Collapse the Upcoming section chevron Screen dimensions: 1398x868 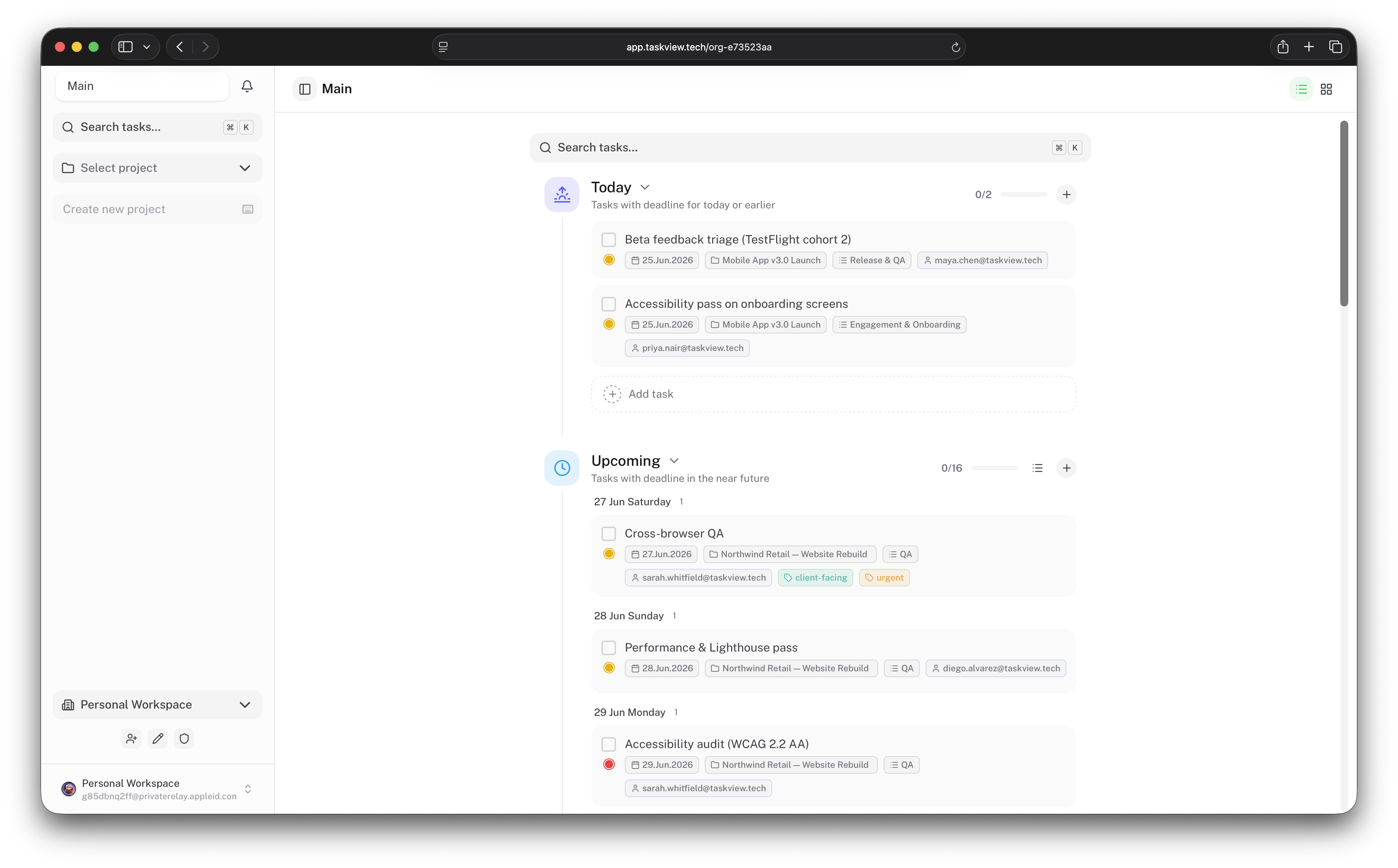(674, 460)
